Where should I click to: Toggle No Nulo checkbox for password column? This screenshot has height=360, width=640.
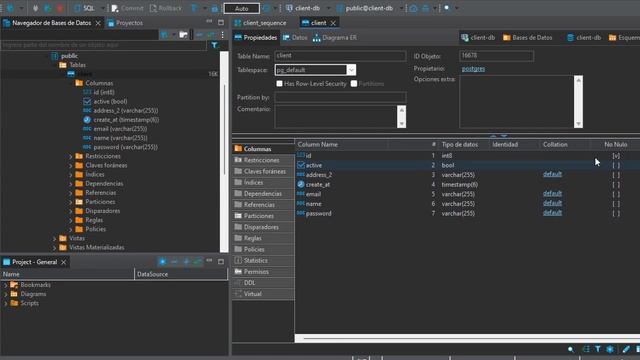tap(616, 213)
